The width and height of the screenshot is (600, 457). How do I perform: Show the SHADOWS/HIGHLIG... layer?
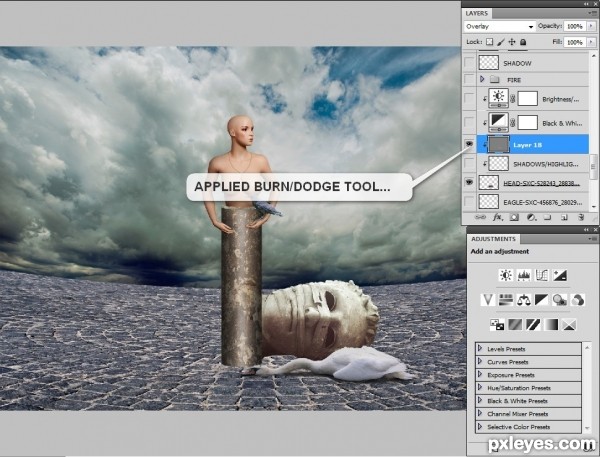[x=469, y=164]
